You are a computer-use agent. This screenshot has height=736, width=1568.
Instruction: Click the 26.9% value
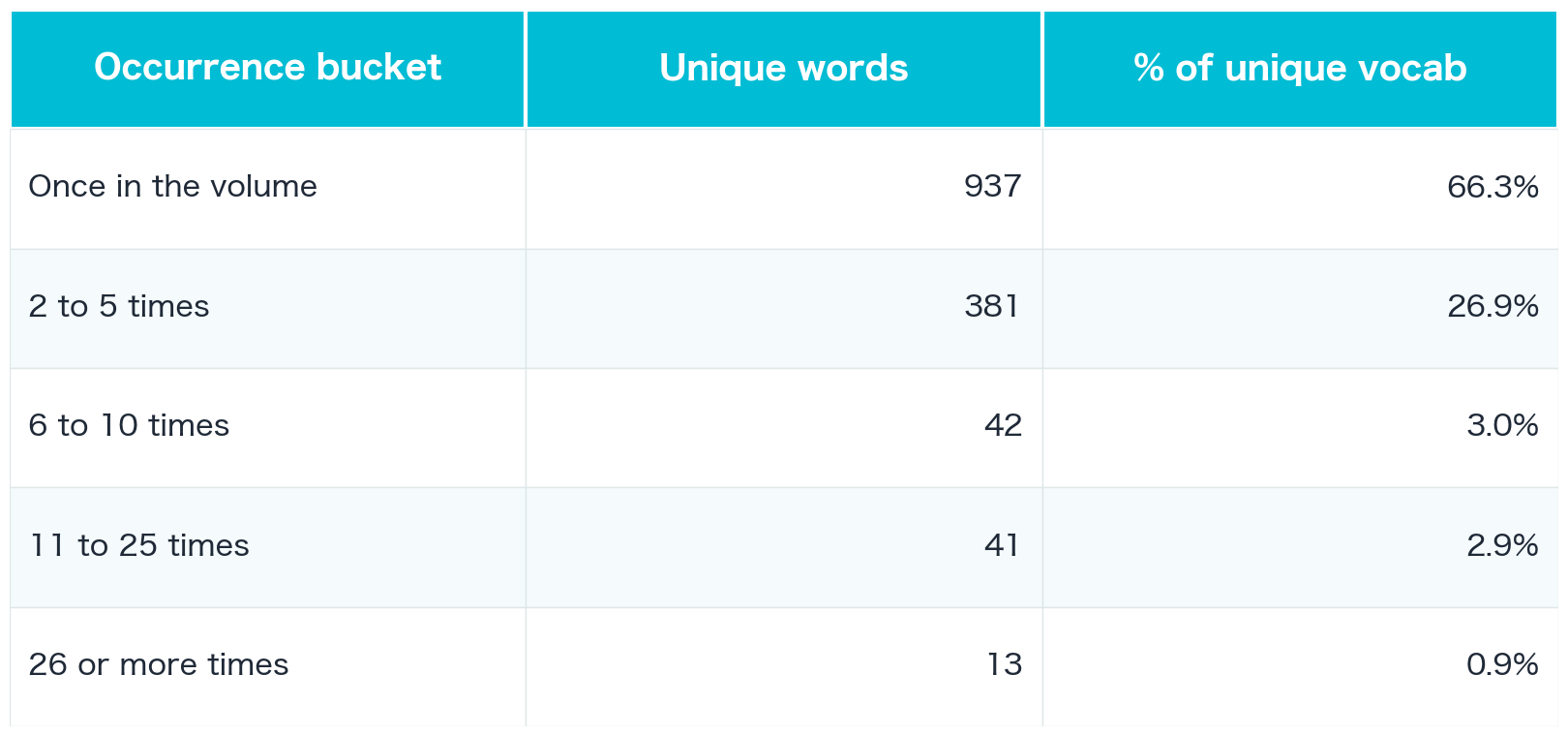(x=1492, y=306)
